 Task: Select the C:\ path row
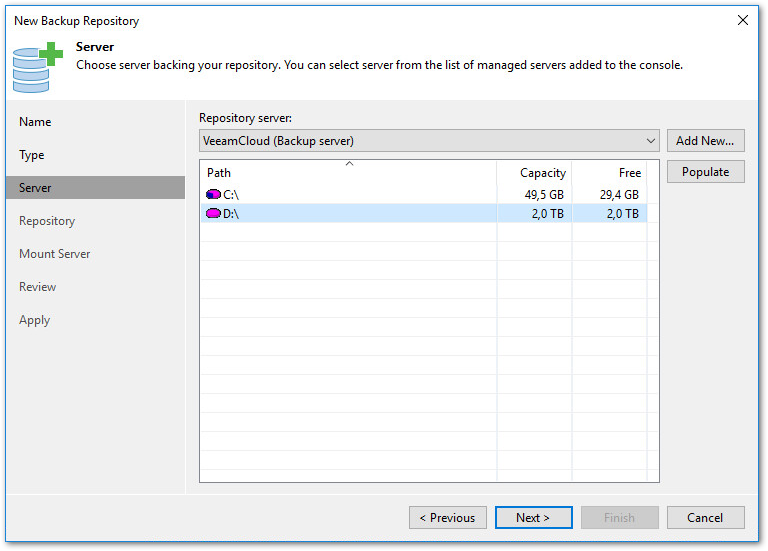350,195
